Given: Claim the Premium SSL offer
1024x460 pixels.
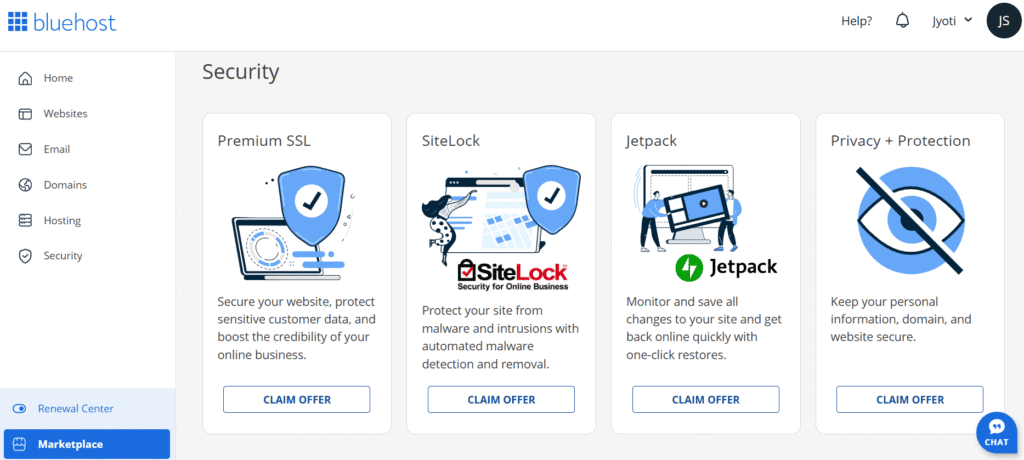Looking at the screenshot, I should click(297, 399).
